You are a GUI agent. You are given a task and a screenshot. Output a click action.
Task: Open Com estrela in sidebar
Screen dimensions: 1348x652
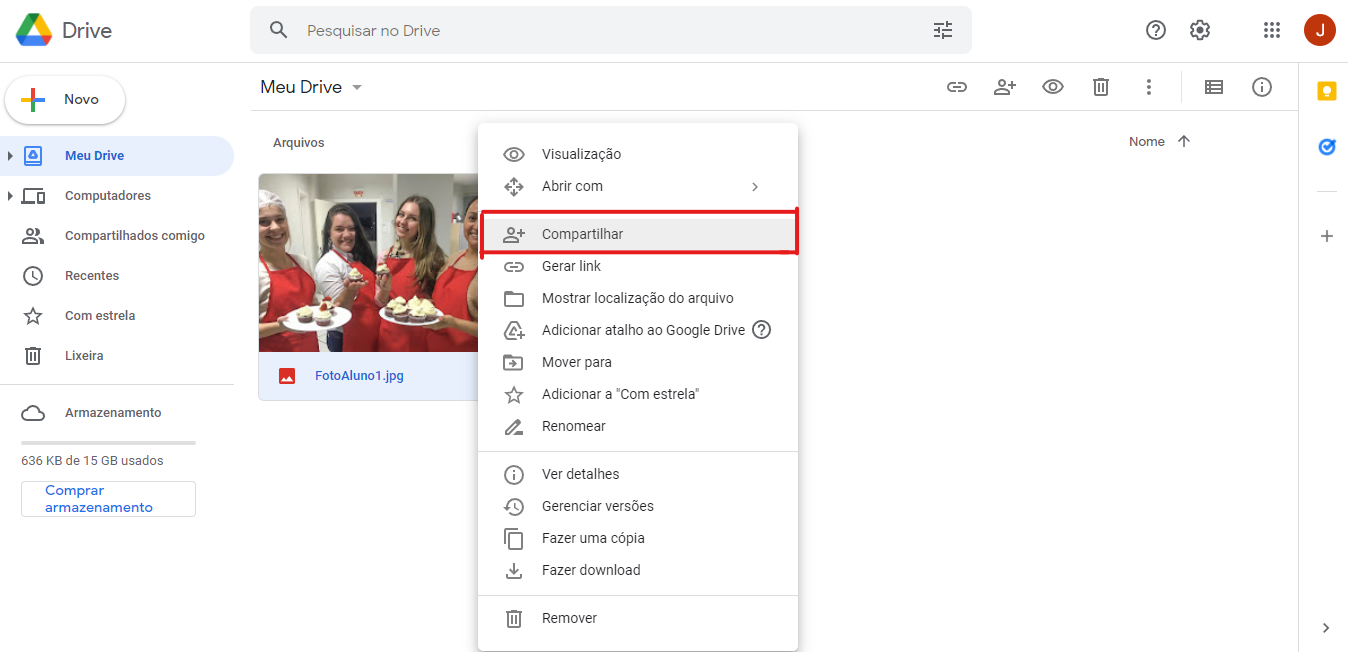(x=117, y=316)
